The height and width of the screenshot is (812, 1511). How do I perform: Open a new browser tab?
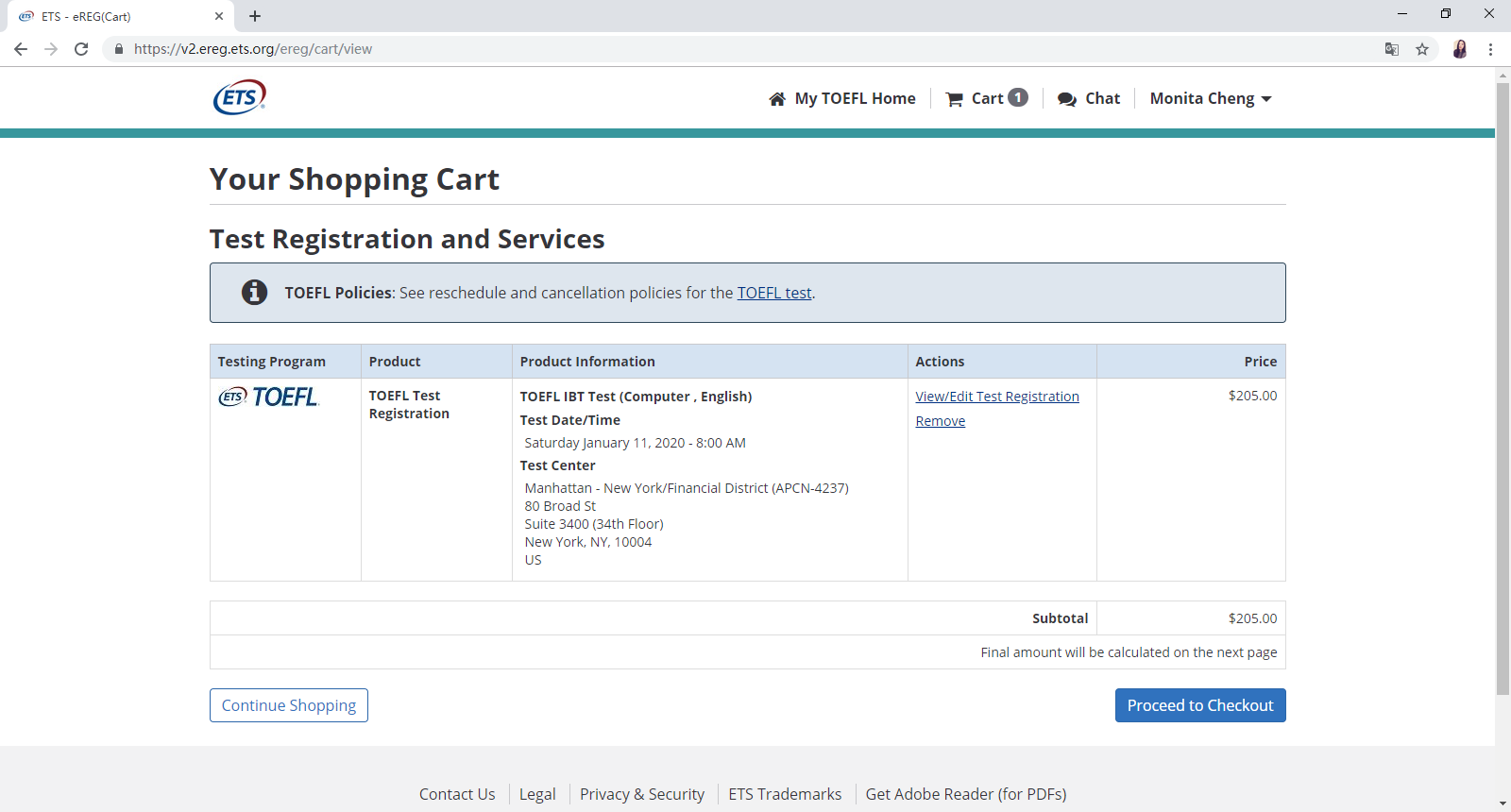click(255, 16)
